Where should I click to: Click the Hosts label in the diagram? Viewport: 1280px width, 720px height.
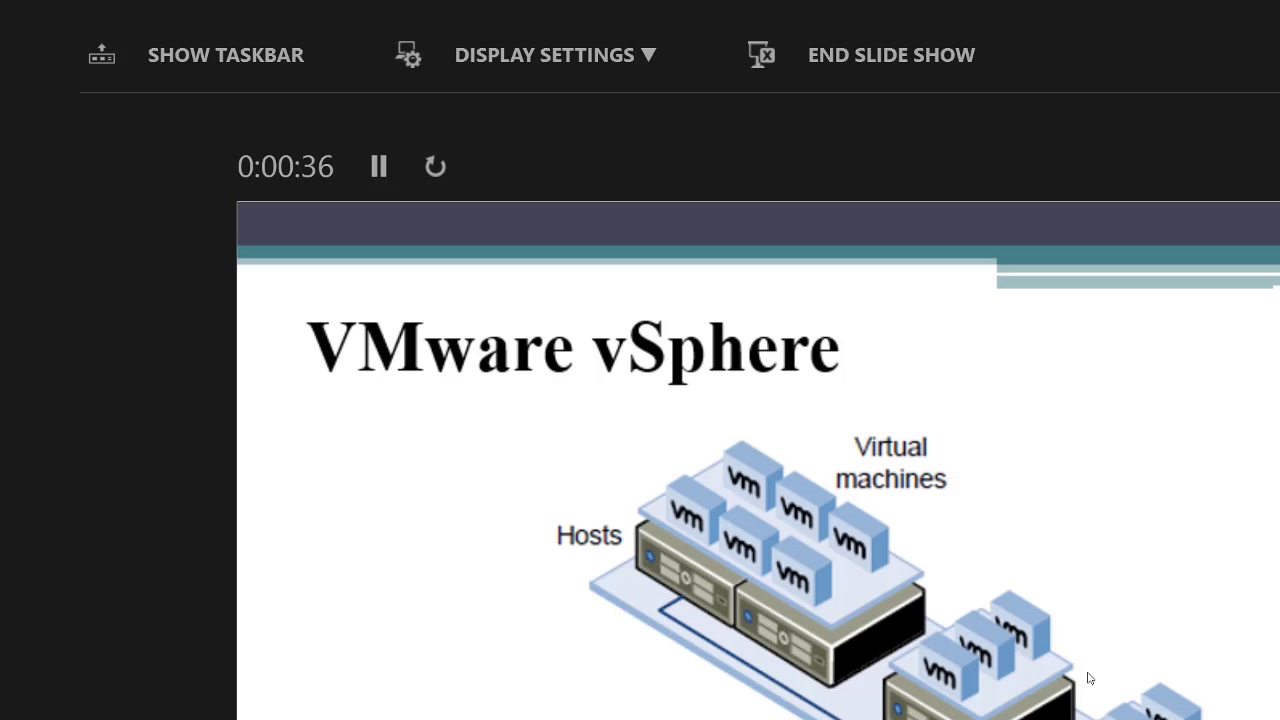coord(588,536)
